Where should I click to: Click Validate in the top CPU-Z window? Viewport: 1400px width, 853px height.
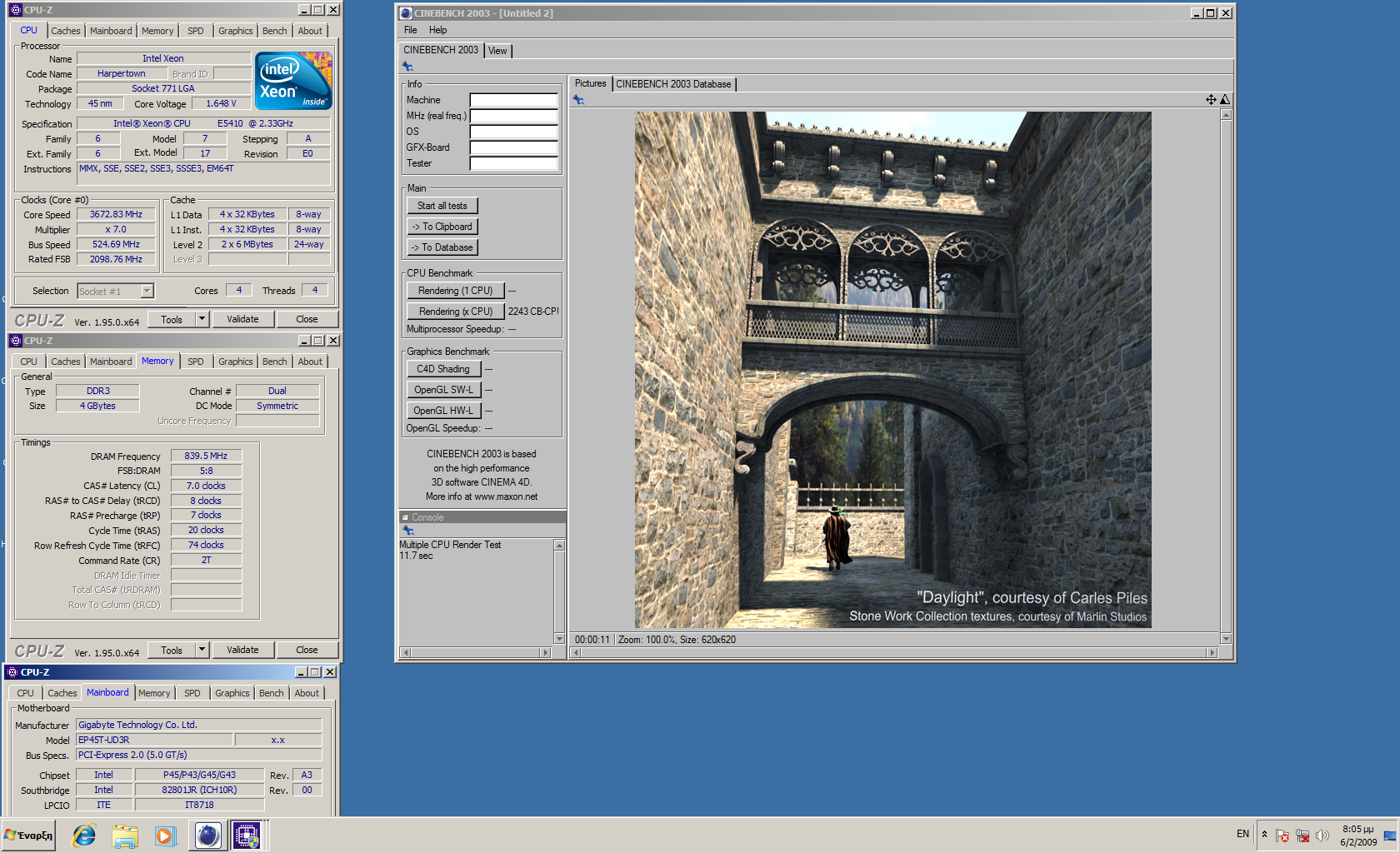pos(242,319)
